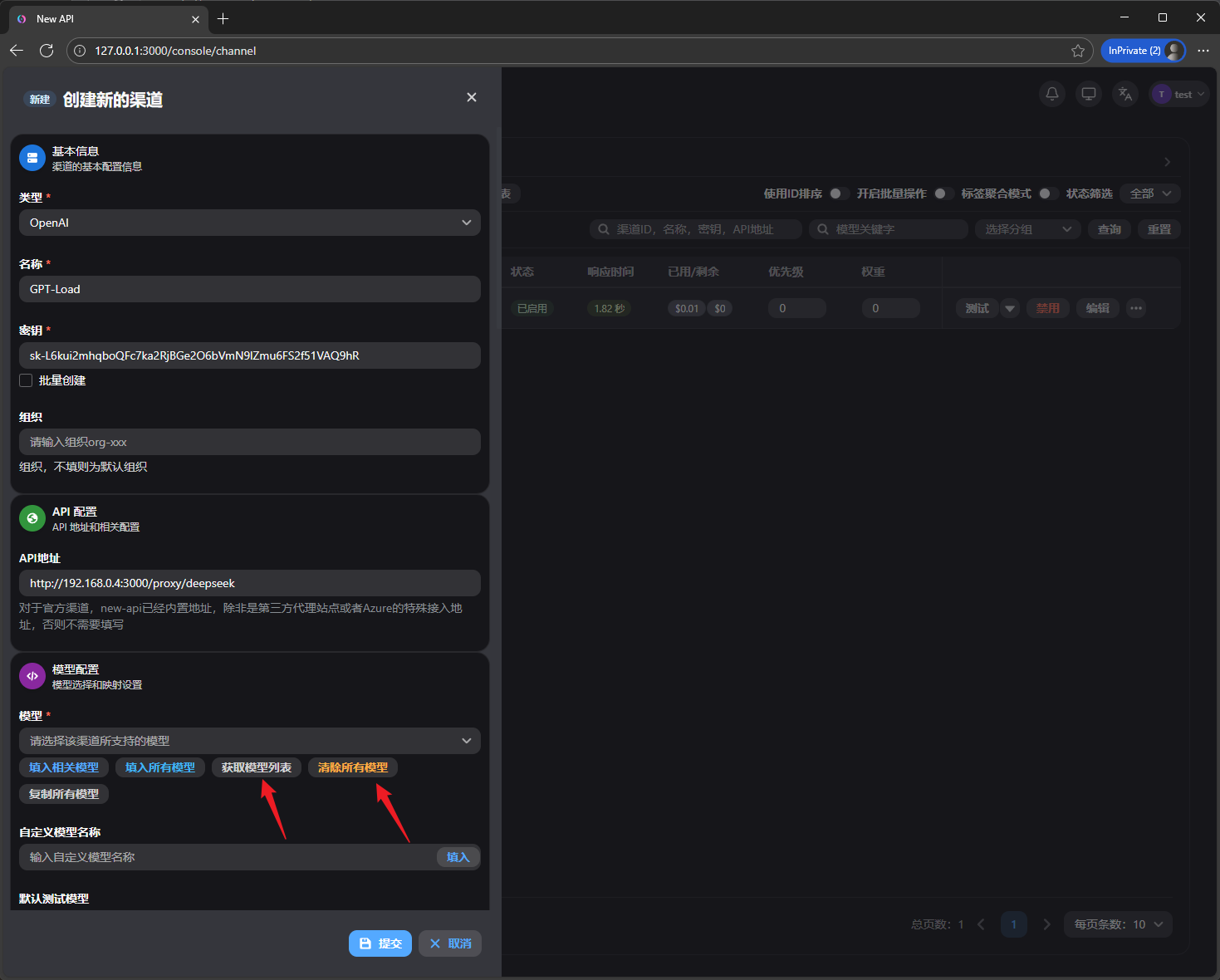Screen dimensions: 1220x980
Task: Click the 获取模型列表 button
Action: click(x=256, y=767)
